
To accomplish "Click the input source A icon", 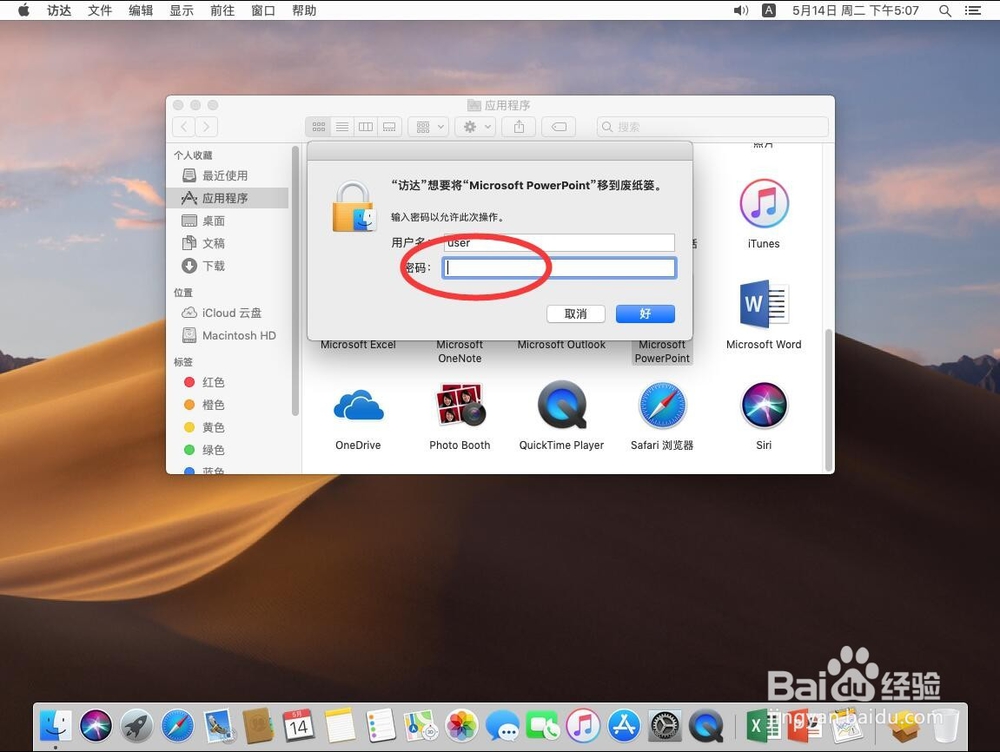I will click(769, 10).
